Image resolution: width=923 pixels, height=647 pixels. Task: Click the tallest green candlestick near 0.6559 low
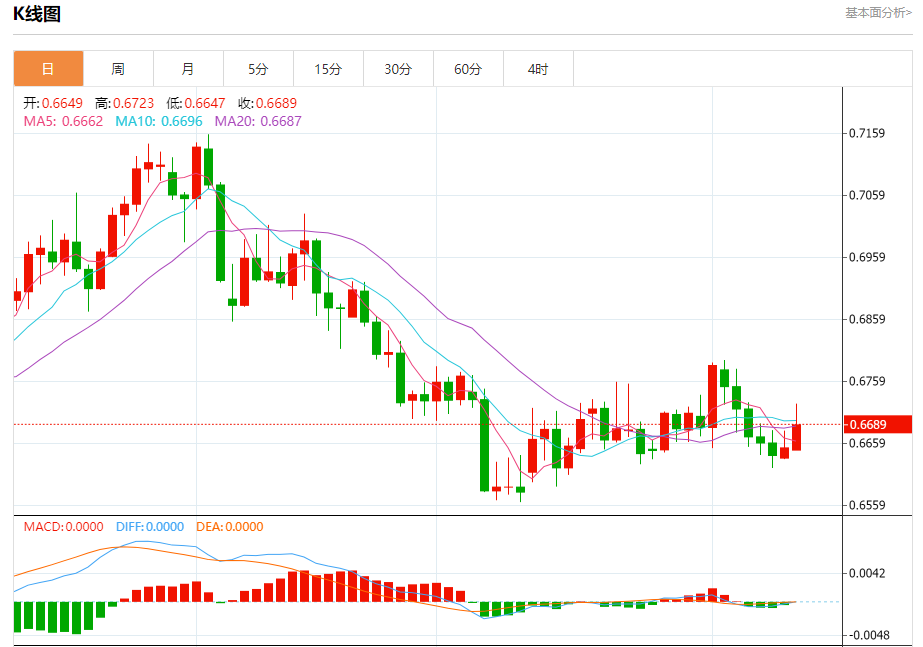click(484, 445)
